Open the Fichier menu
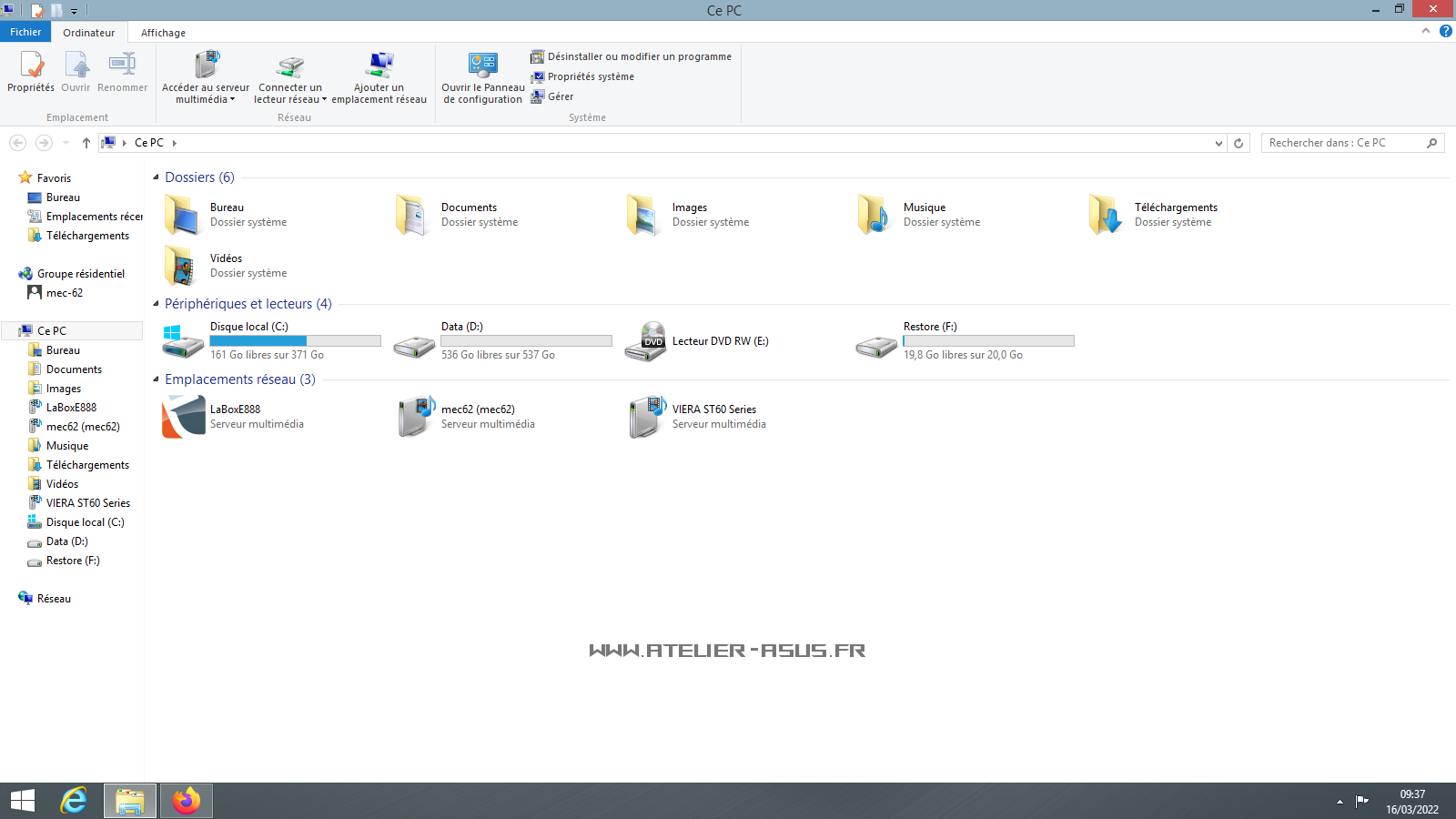The width and height of the screenshot is (1456, 819). coord(25,32)
